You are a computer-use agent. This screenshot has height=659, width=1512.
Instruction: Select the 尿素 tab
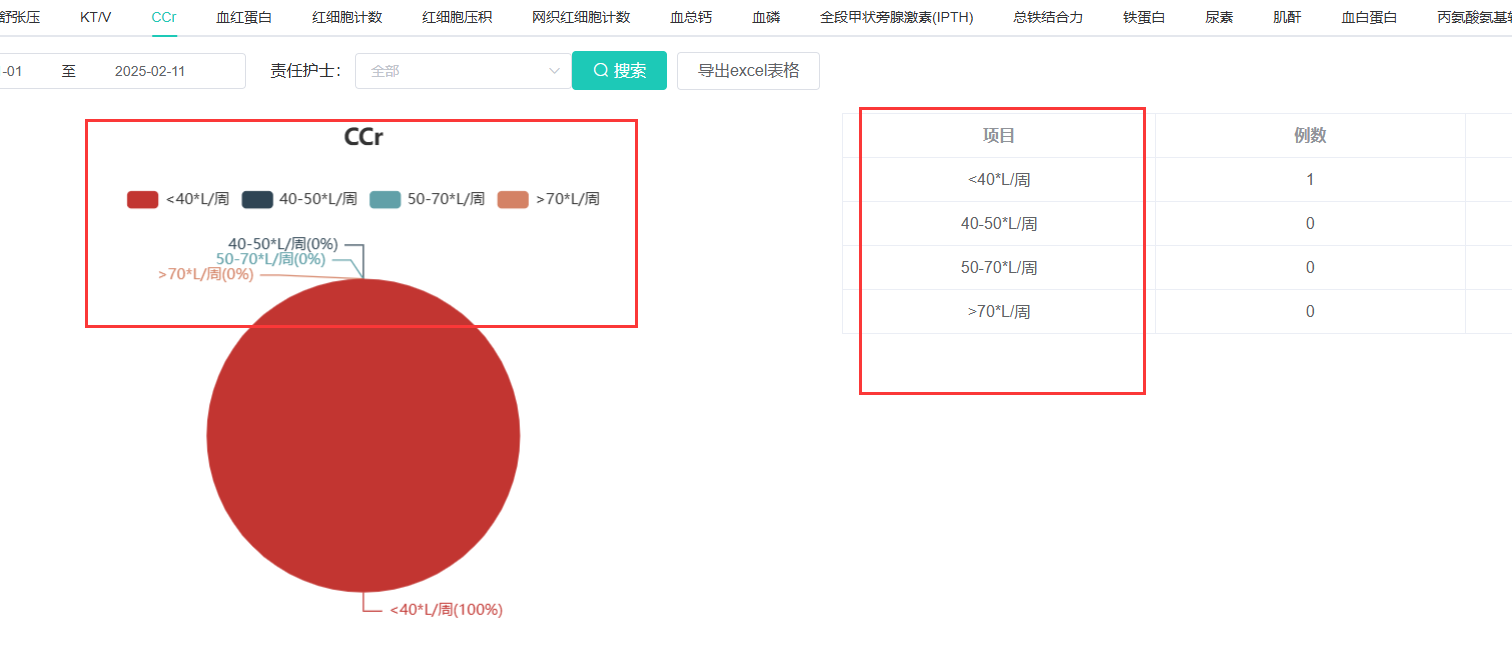(x=1219, y=17)
